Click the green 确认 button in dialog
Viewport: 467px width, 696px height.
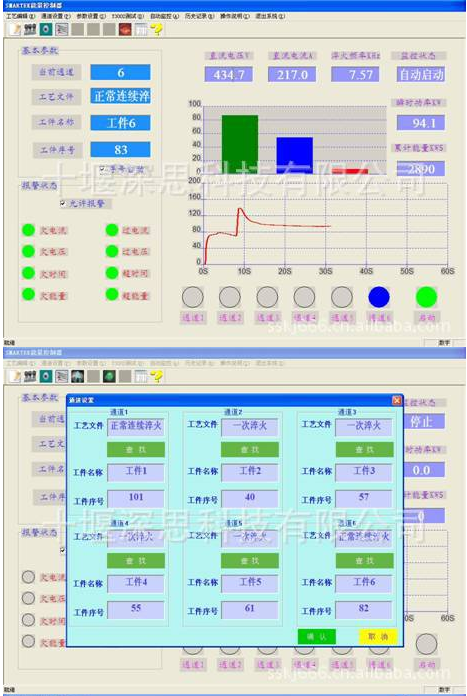[x=317, y=637]
